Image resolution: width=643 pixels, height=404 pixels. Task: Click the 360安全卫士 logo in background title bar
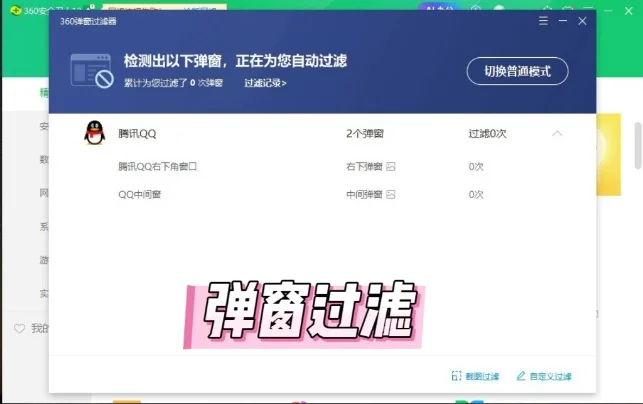click(x=16, y=10)
